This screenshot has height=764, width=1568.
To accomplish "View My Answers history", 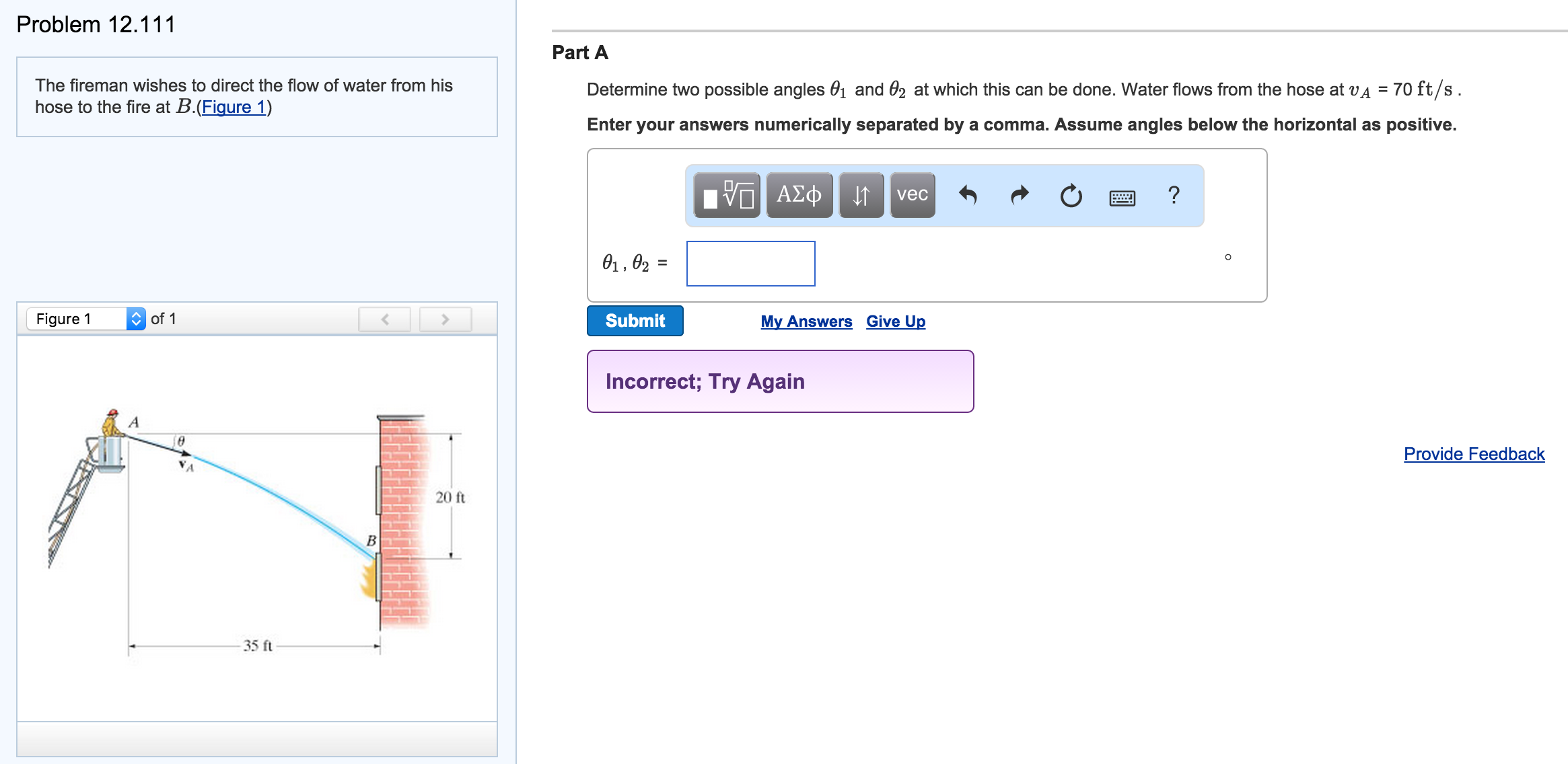I will click(x=806, y=321).
